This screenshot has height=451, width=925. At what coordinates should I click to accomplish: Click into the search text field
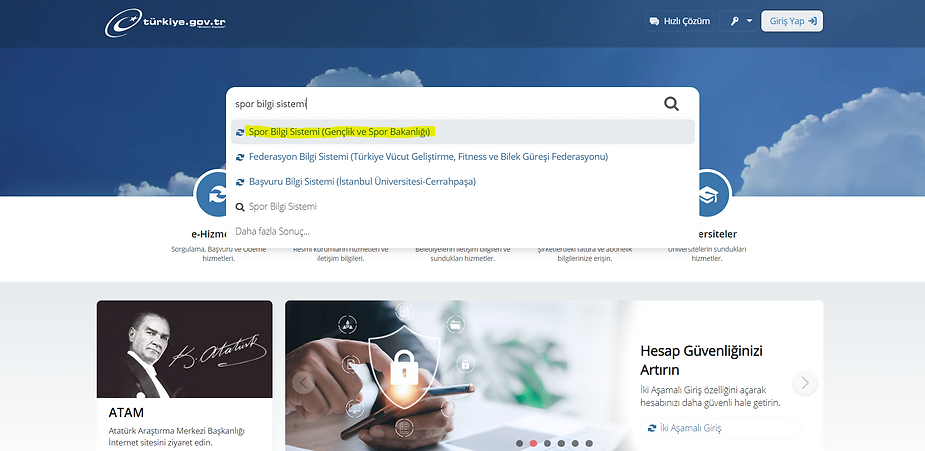pos(440,103)
